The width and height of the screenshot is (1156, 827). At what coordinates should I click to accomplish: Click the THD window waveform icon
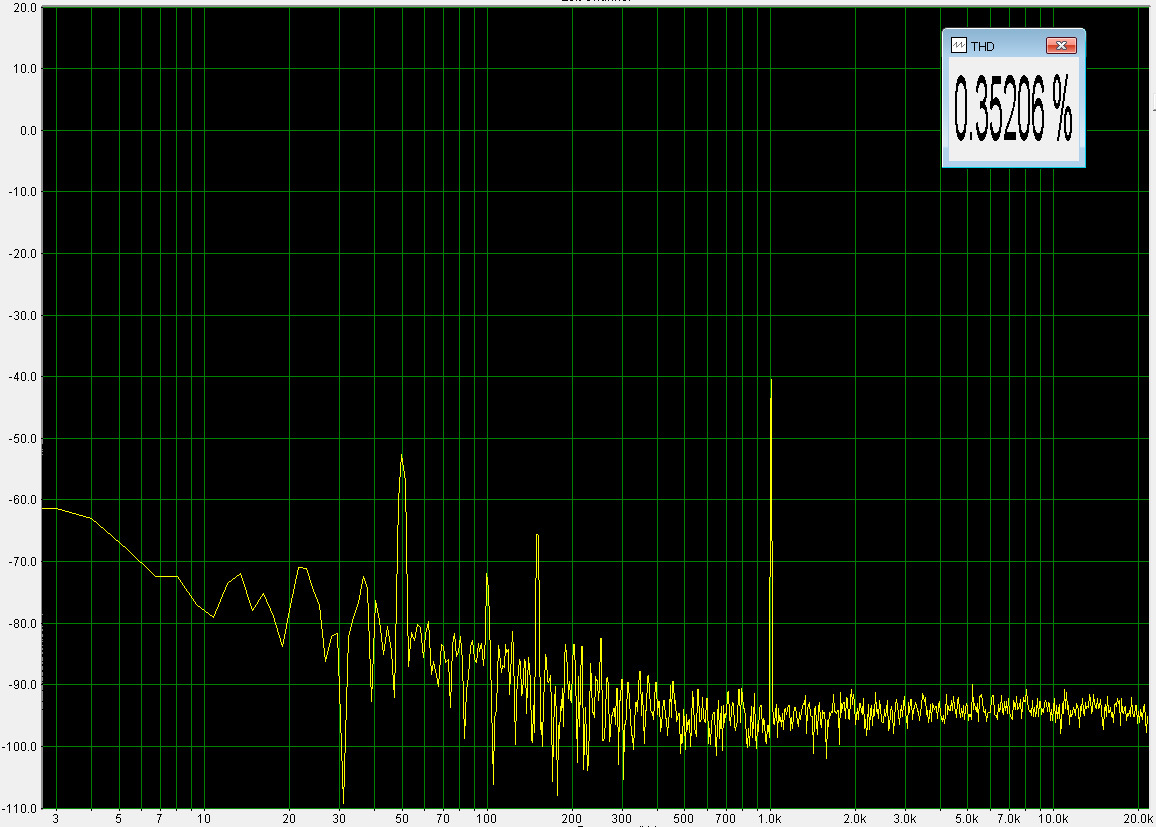(958, 46)
